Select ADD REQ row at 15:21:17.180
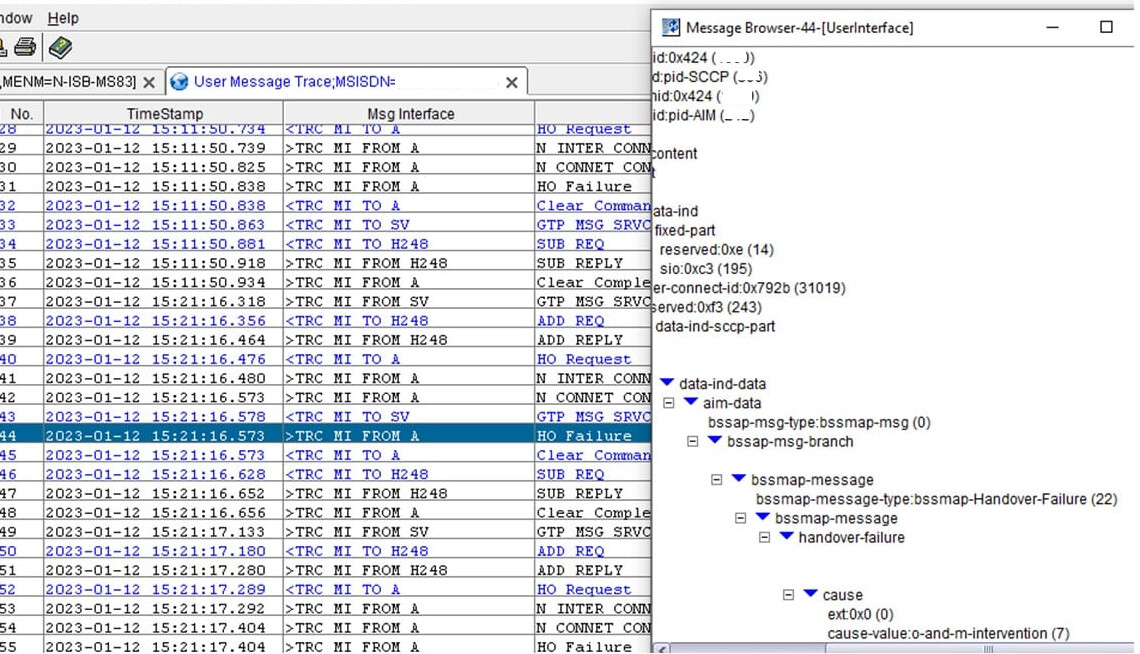This screenshot has height=654, width=1140. point(325,551)
